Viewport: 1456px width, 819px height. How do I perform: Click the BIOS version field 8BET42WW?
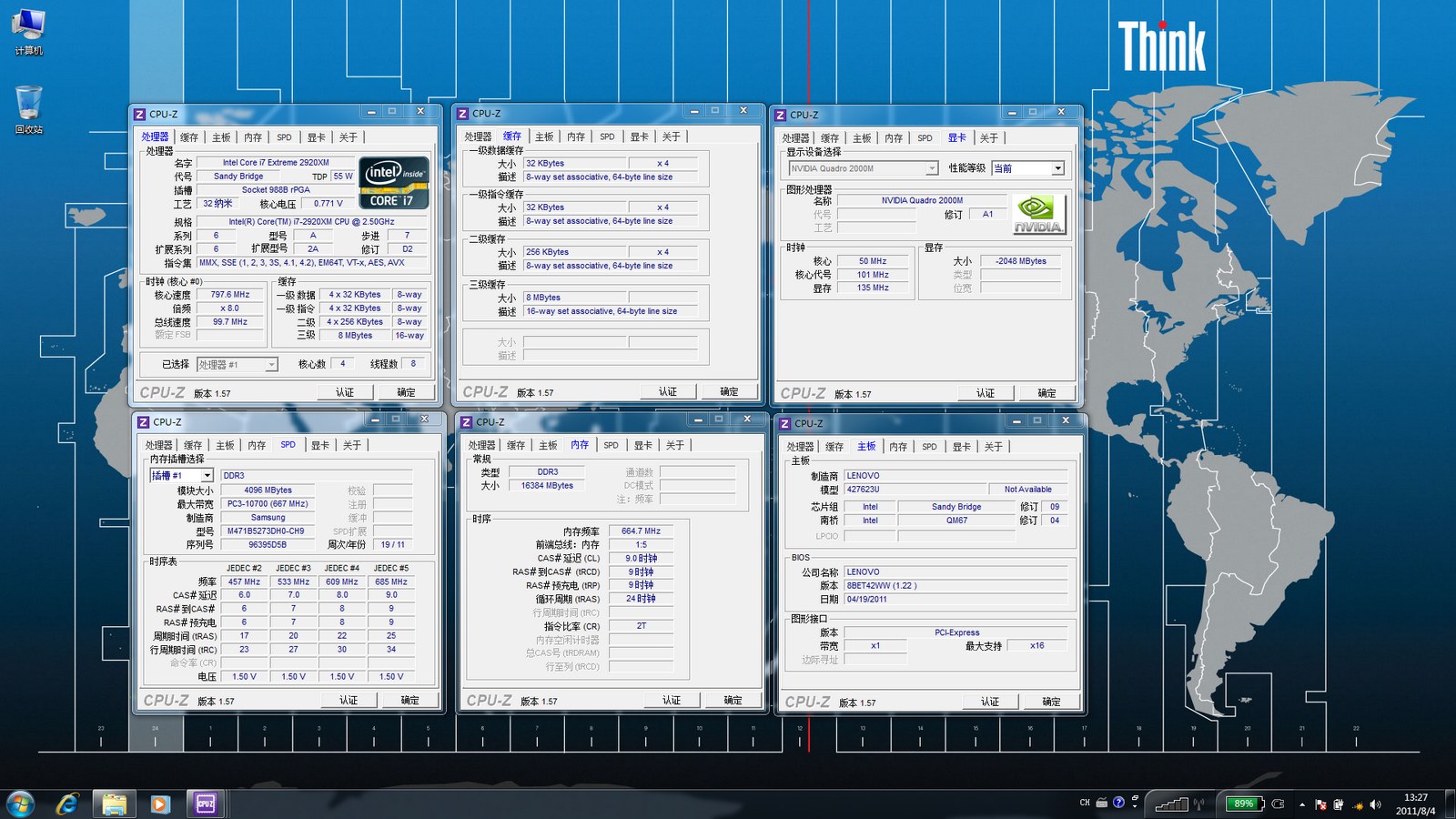tap(955, 586)
